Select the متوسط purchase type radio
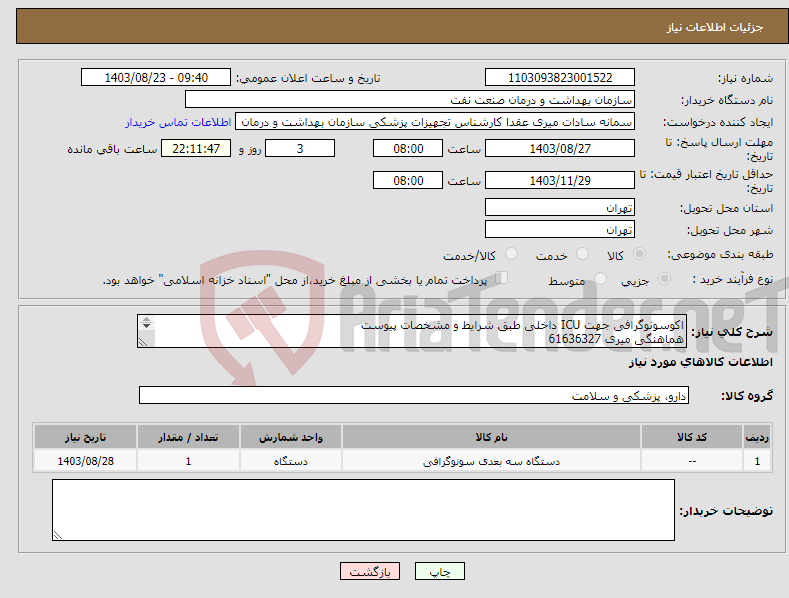 click(600, 279)
